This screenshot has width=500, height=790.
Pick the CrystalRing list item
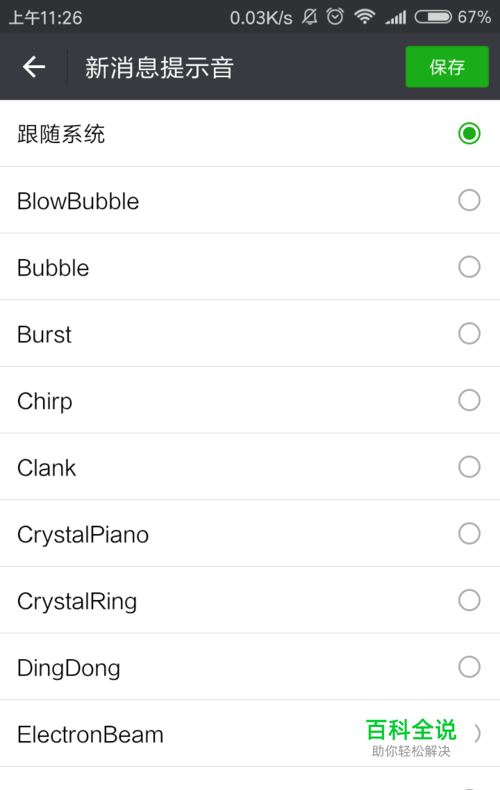(x=250, y=600)
